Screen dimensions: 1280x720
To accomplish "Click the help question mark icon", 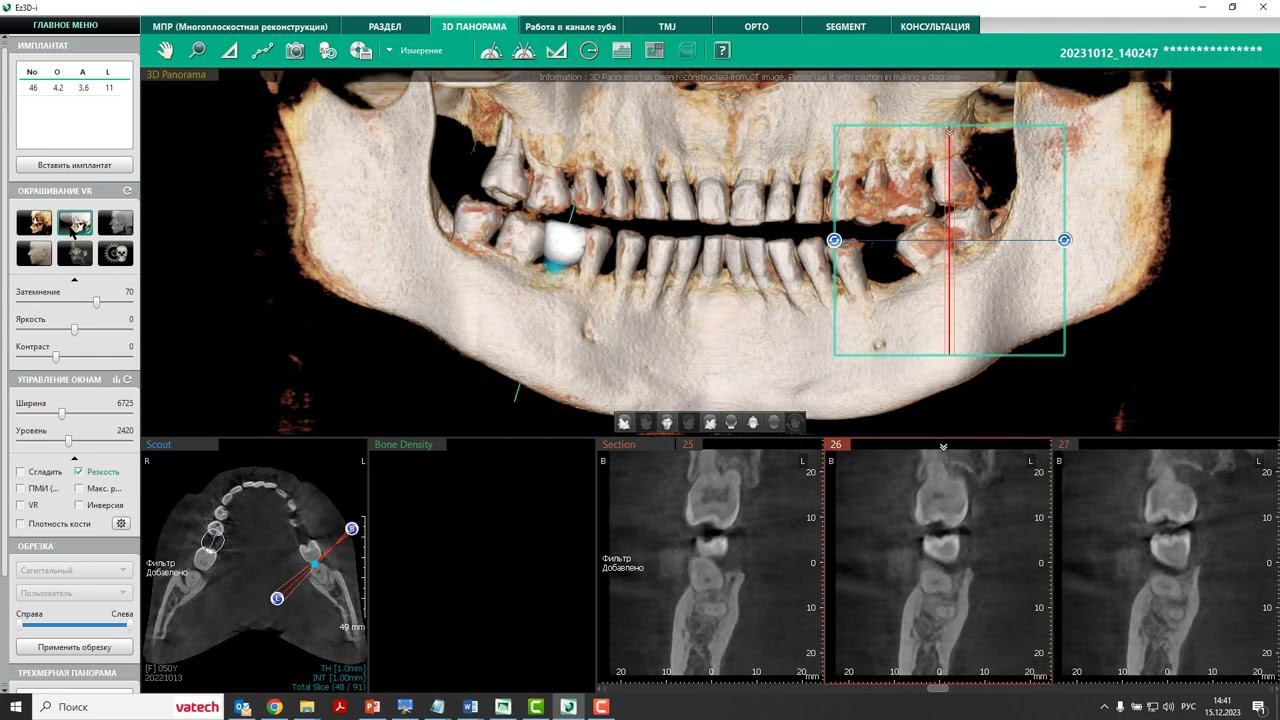I will (722, 50).
